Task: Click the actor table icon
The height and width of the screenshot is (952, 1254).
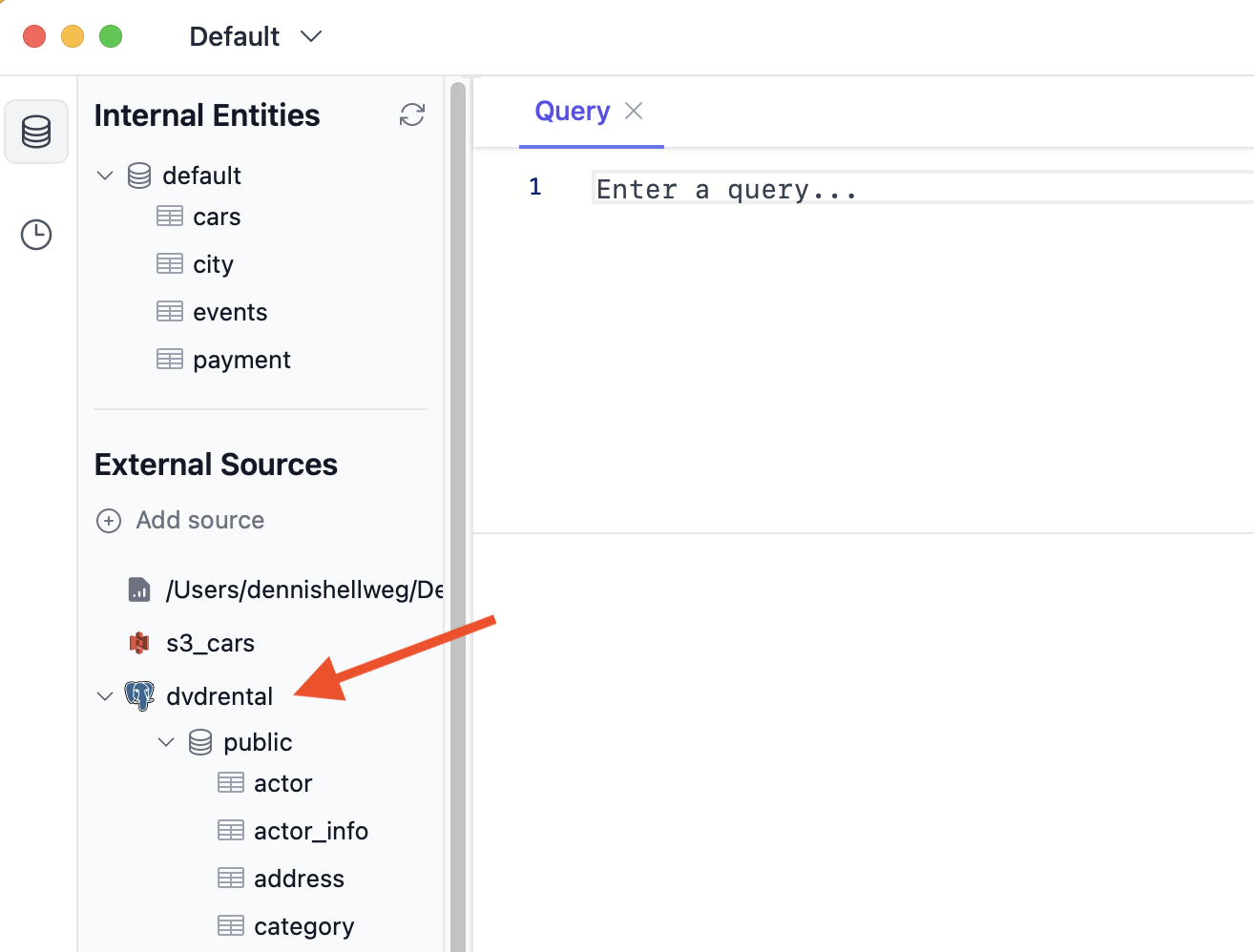Action: [231, 783]
